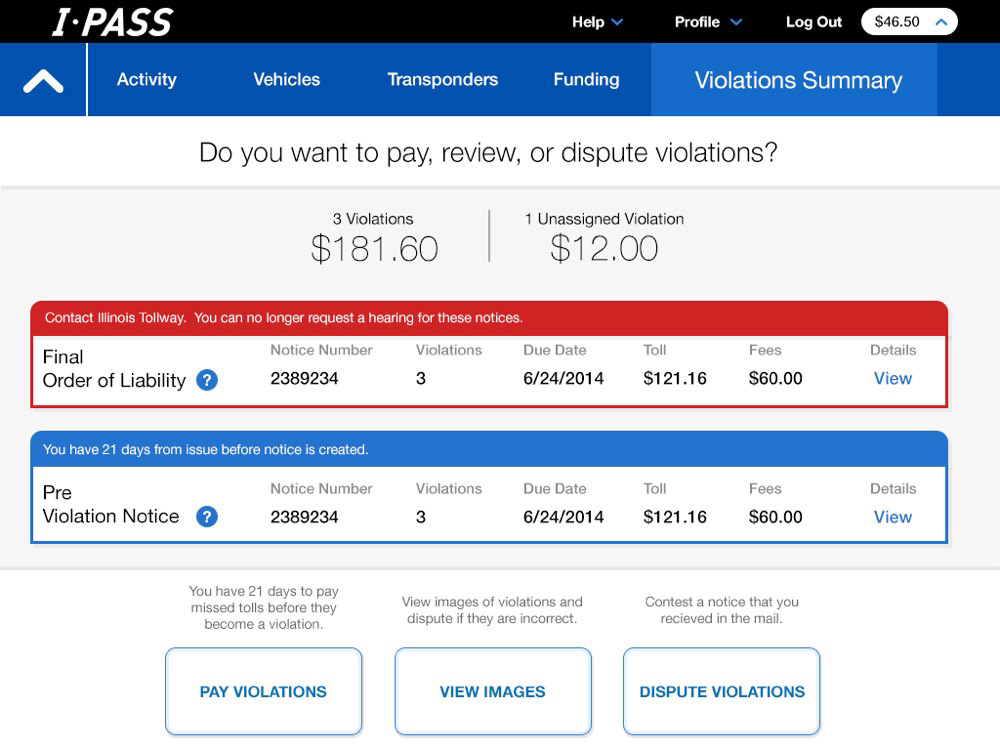Click fees $60.00 in Final Order row
Viewport: 1000px width, 750px height.
tap(776, 378)
